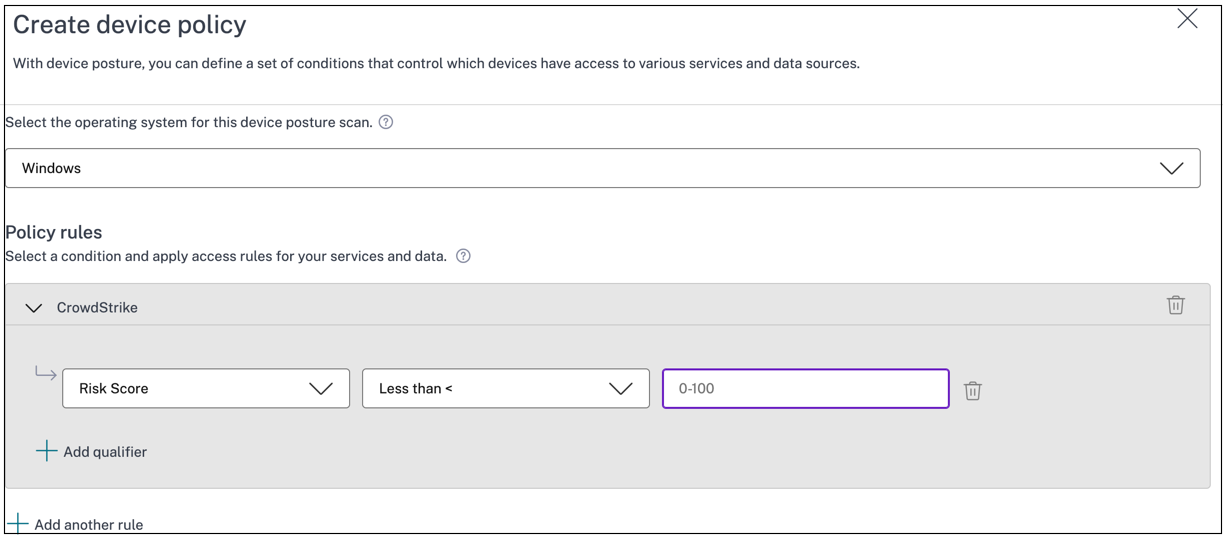Click the plus icon beside Add qualifier
This screenshot has width=1223, height=536.
tap(46, 451)
